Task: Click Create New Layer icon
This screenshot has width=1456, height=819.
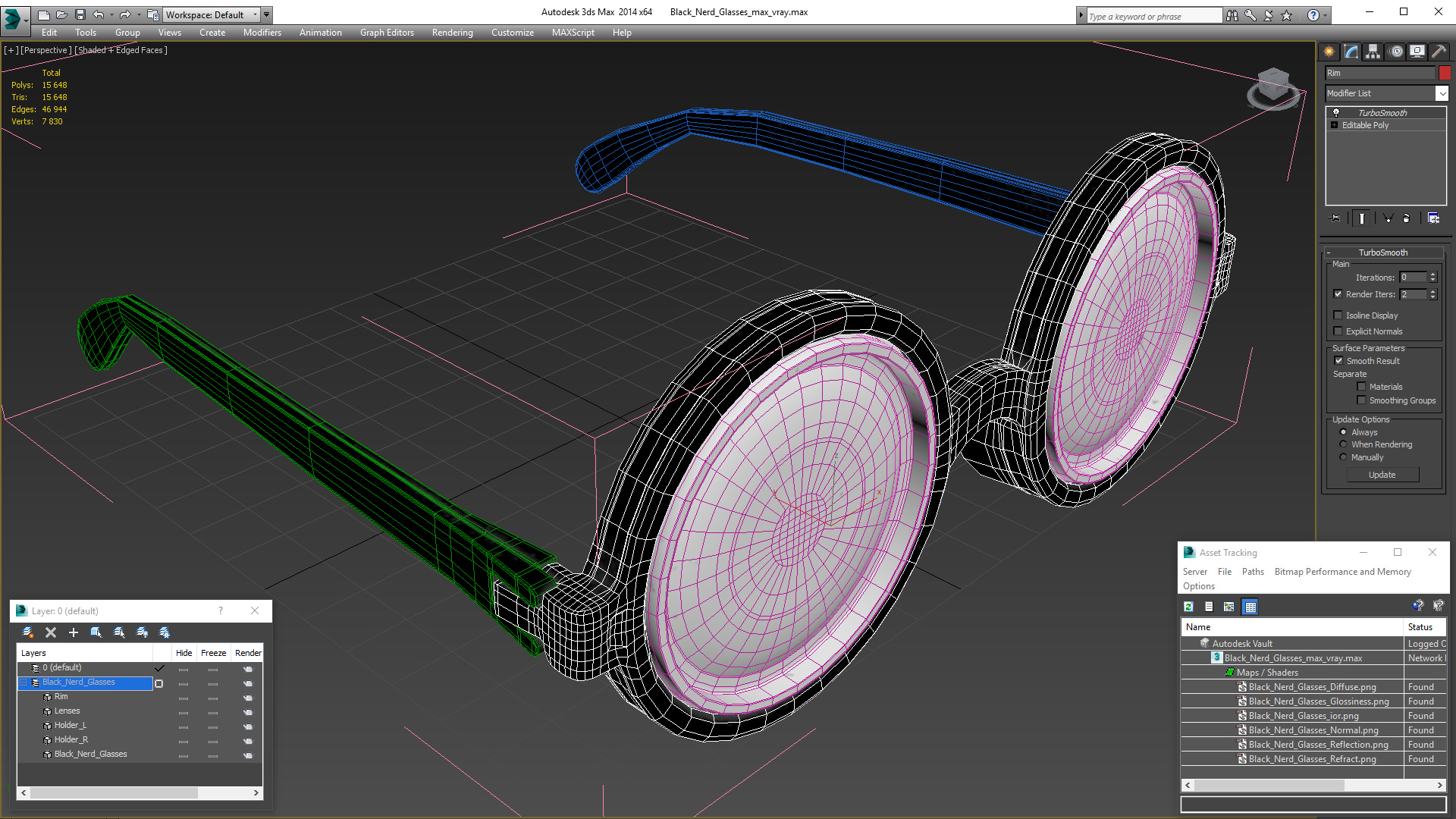Action: (x=28, y=632)
